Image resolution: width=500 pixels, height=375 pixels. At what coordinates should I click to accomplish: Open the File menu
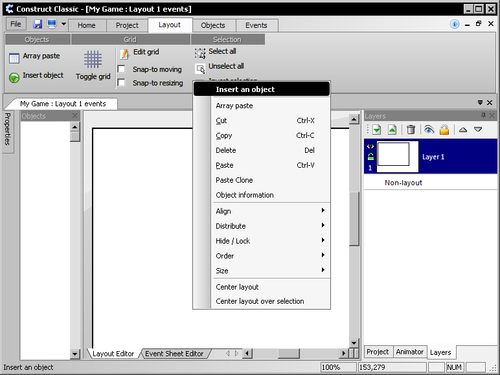[x=15, y=24]
